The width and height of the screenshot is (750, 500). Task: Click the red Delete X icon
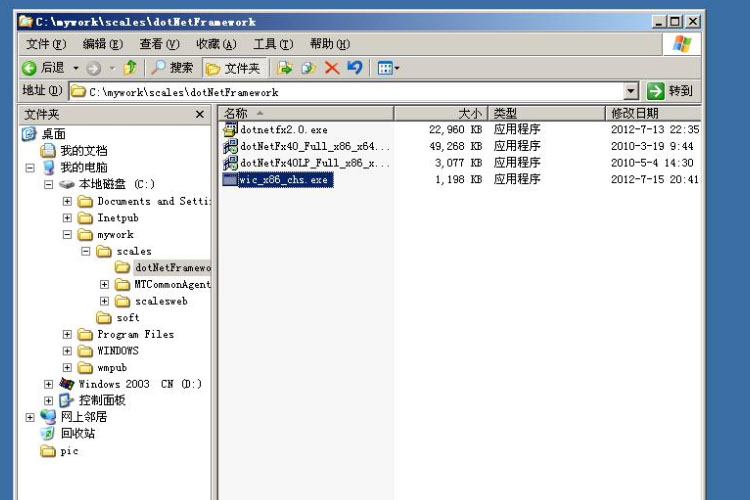[331, 68]
